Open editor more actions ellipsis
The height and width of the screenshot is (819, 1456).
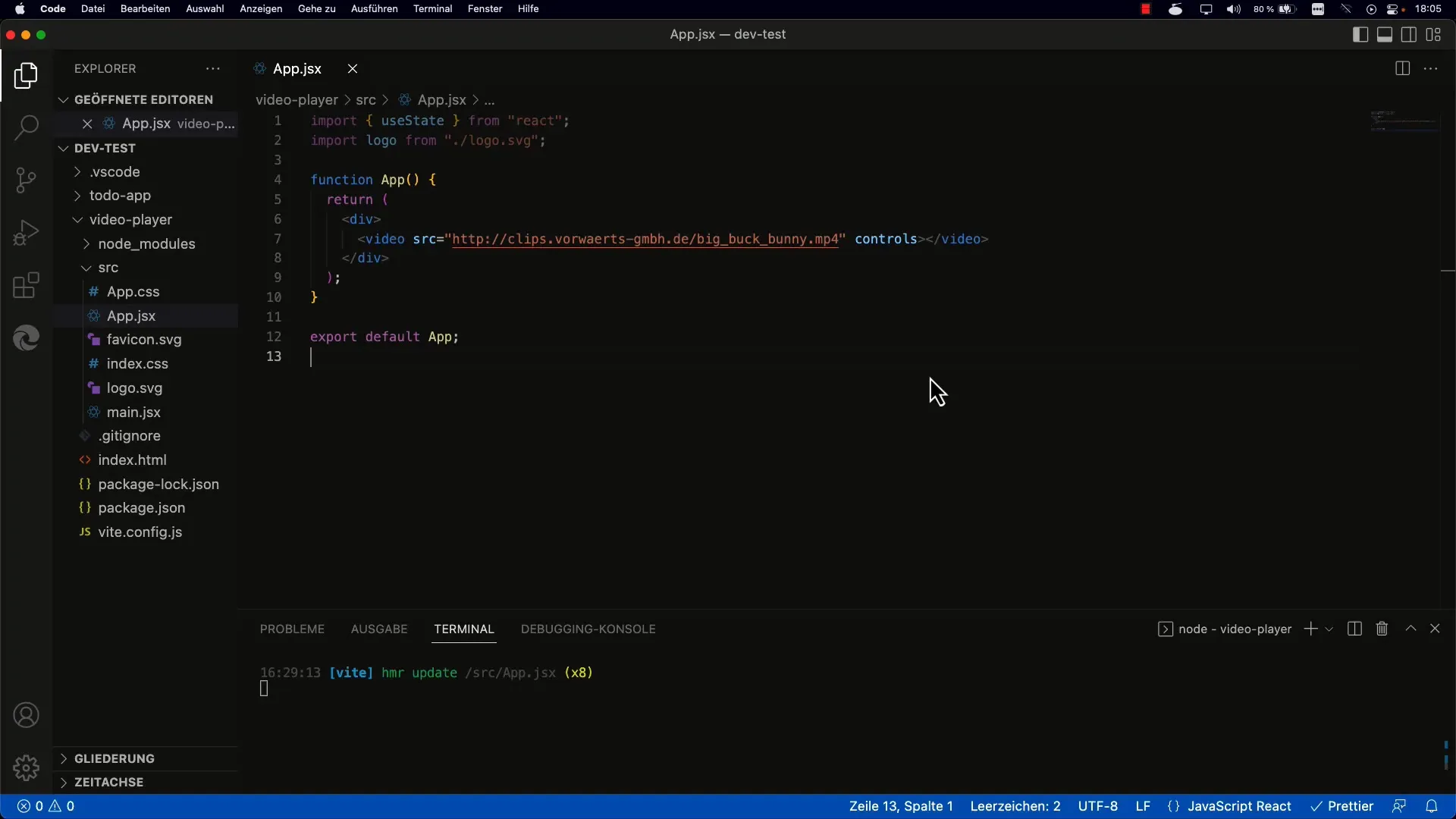tap(1431, 68)
